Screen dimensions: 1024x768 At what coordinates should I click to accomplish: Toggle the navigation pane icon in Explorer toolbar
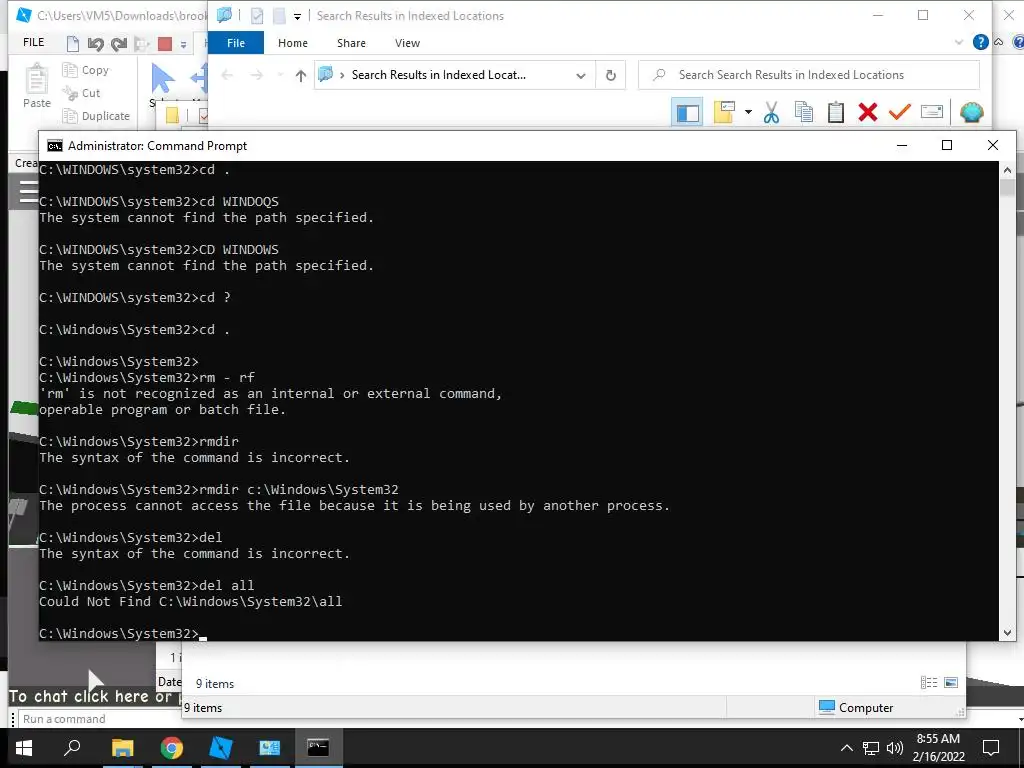click(x=687, y=112)
